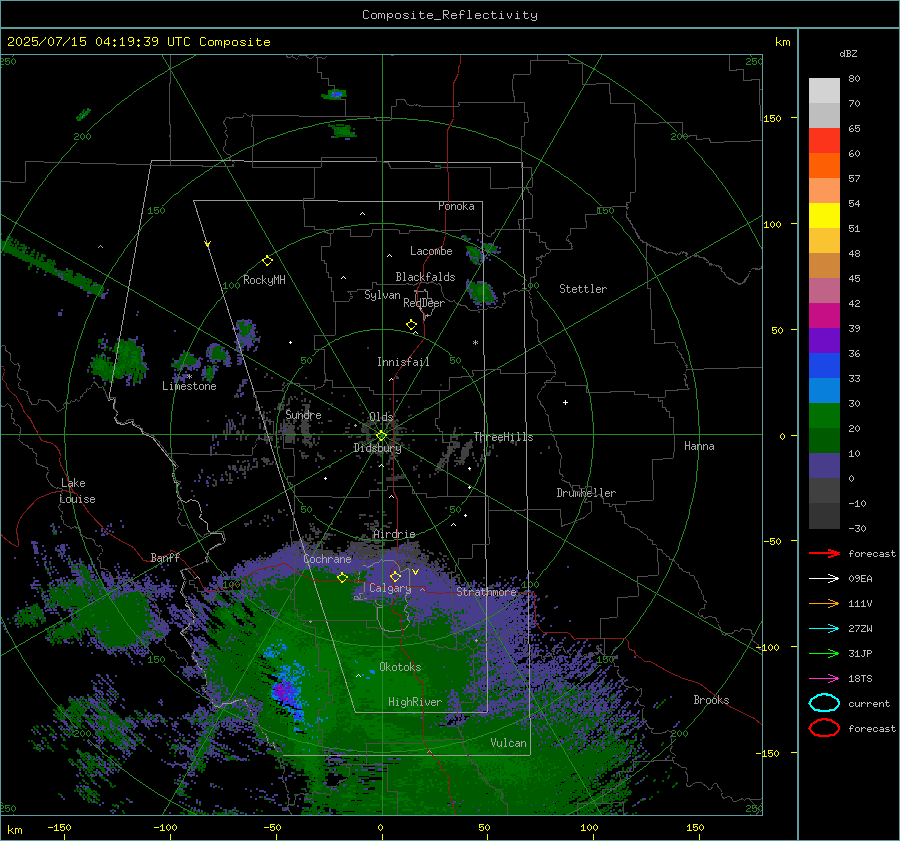Click the Blackfalds town label
The image size is (900, 841).
click(425, 277)
